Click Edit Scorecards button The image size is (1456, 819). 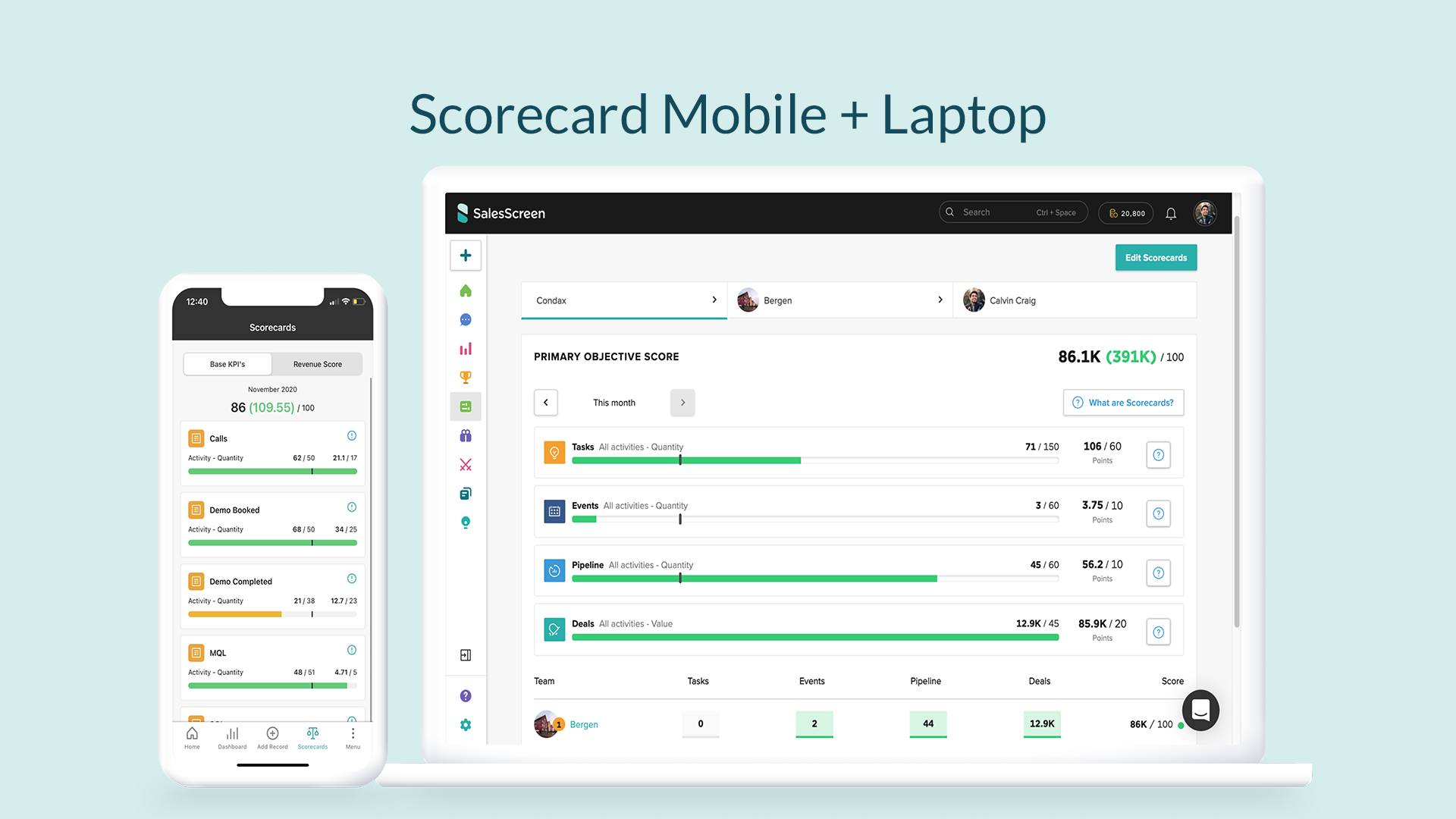(1155, 258)
